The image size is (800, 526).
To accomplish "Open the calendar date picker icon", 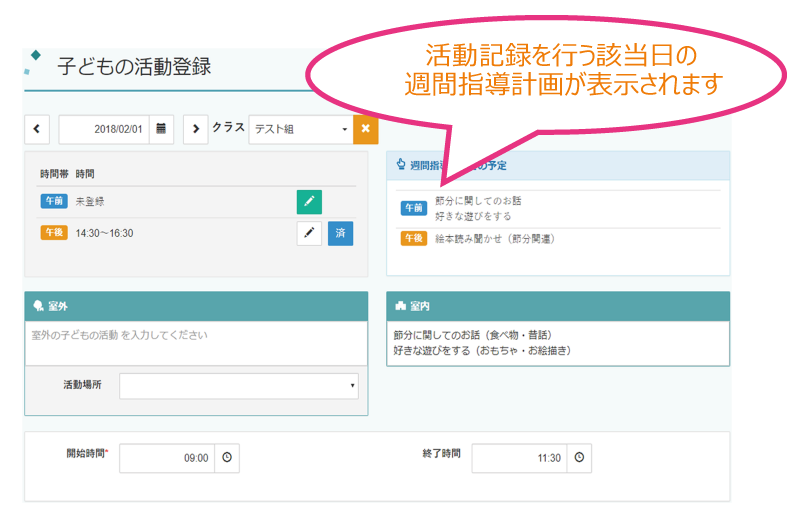I will 161,129.
